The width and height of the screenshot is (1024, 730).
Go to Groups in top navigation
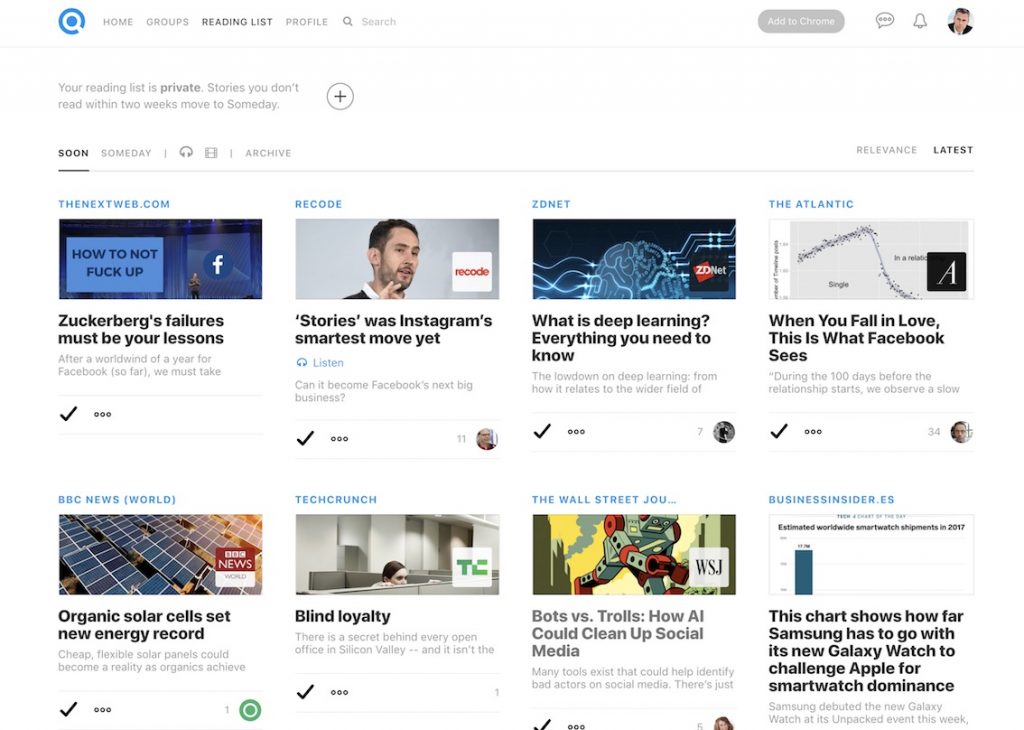click(167, 22)
